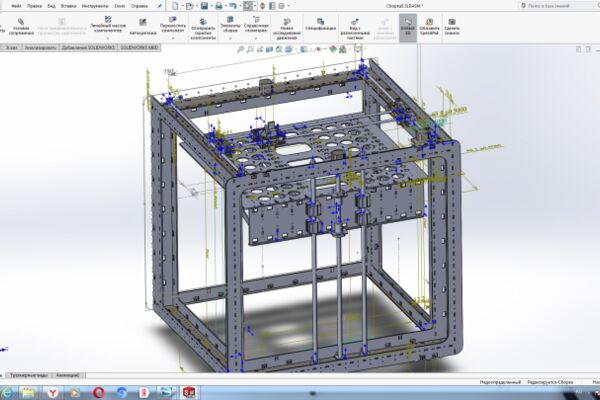Open Apply Scene icon in view toolbar
This screenshot has width=600, height=400.
[x=343, y=49]
